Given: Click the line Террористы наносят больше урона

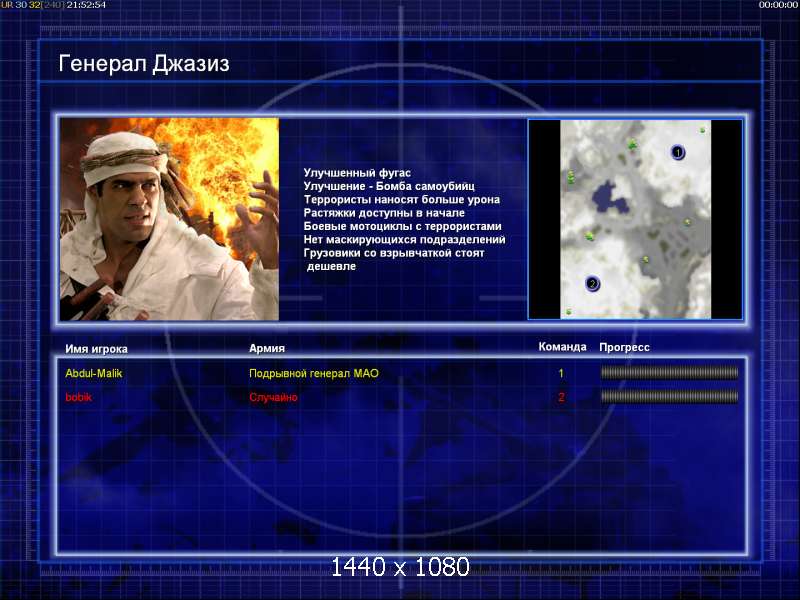Looking at the screenshot, I should point(402,199).
